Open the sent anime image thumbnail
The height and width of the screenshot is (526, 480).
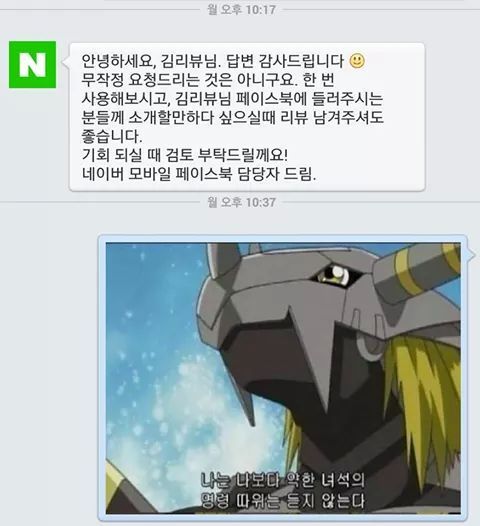283,378
